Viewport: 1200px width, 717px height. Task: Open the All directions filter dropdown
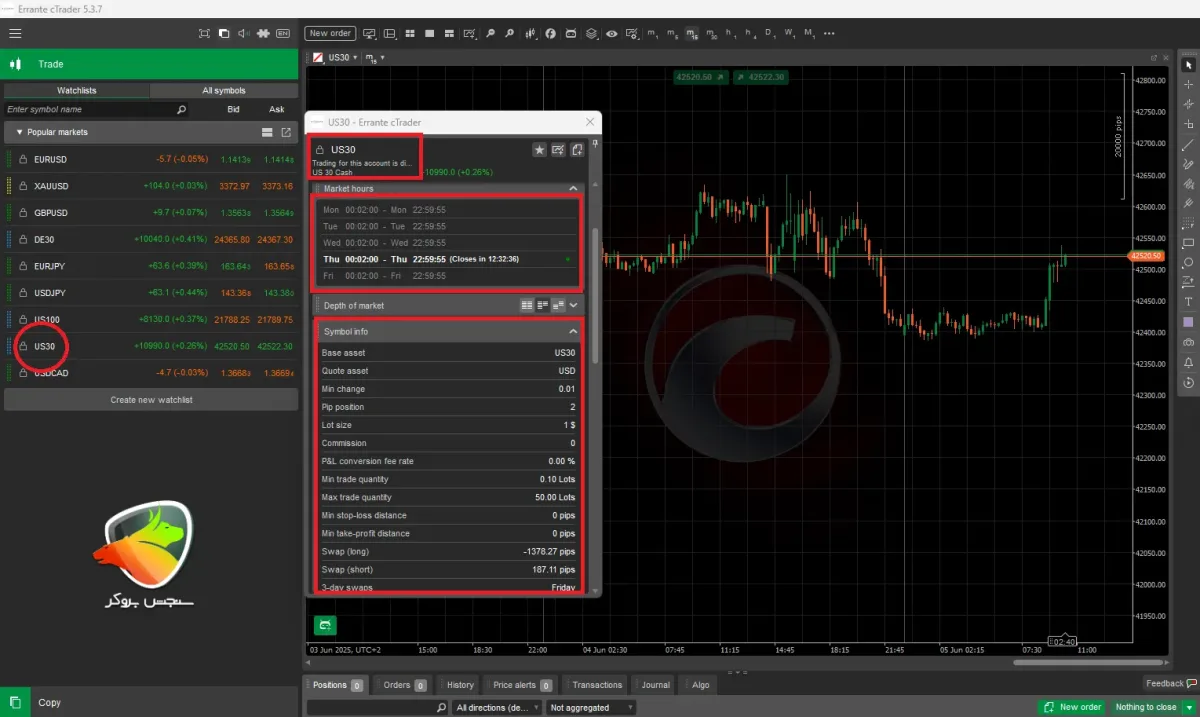pos(496,707)
